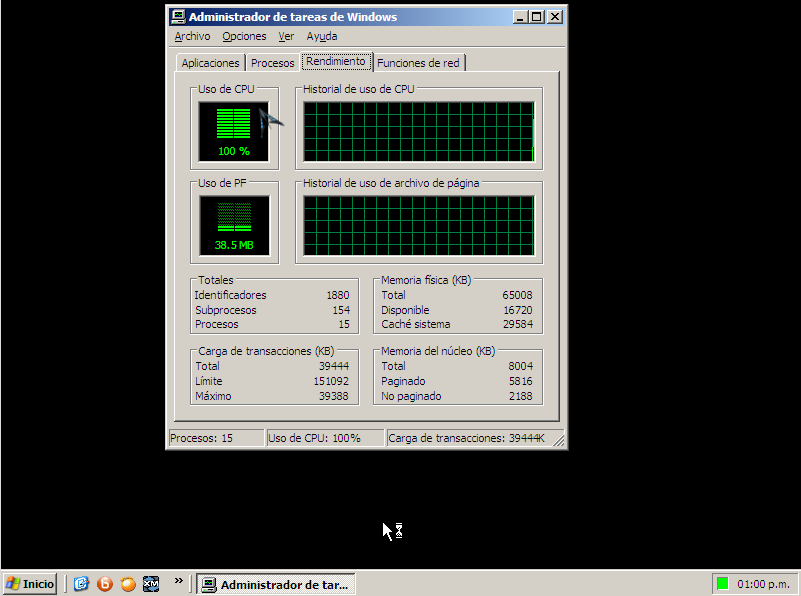Click status bar 'Uso de CPU: 100%'
Viewport: 801px width, 596px height.
(325, 438)
